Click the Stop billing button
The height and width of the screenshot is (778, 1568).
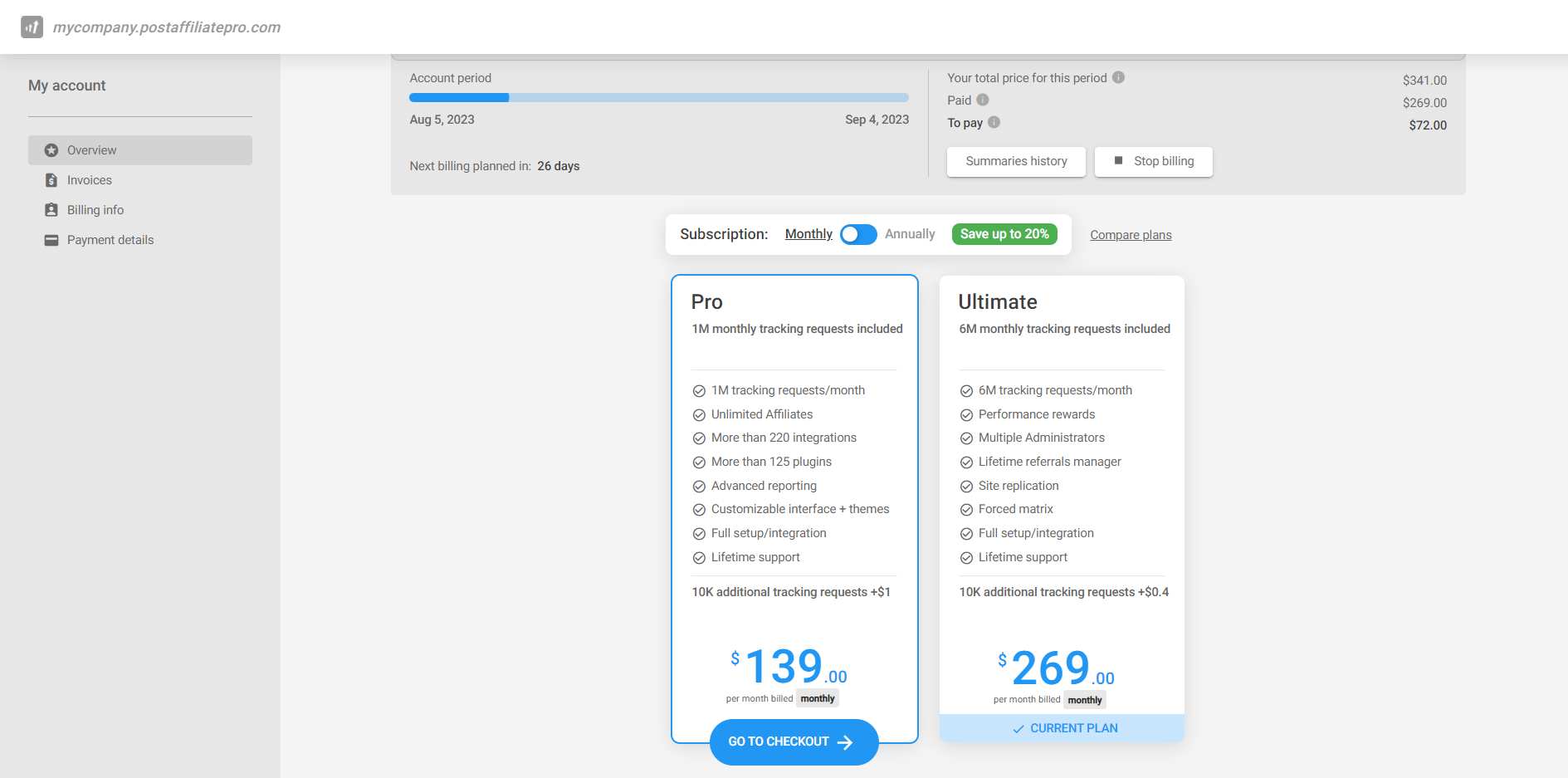tap(1153, 161)
